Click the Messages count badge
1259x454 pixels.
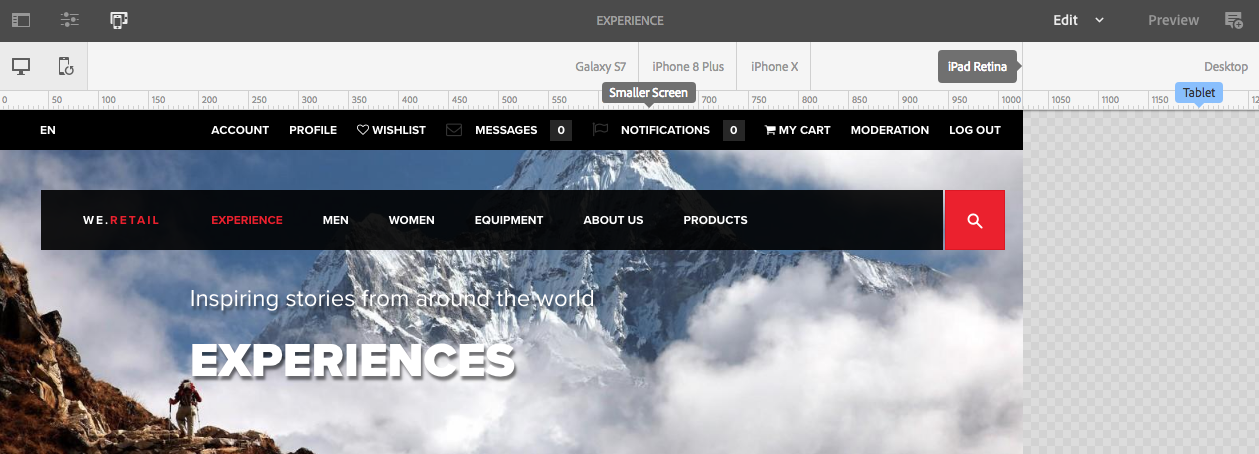coord(561,130)
